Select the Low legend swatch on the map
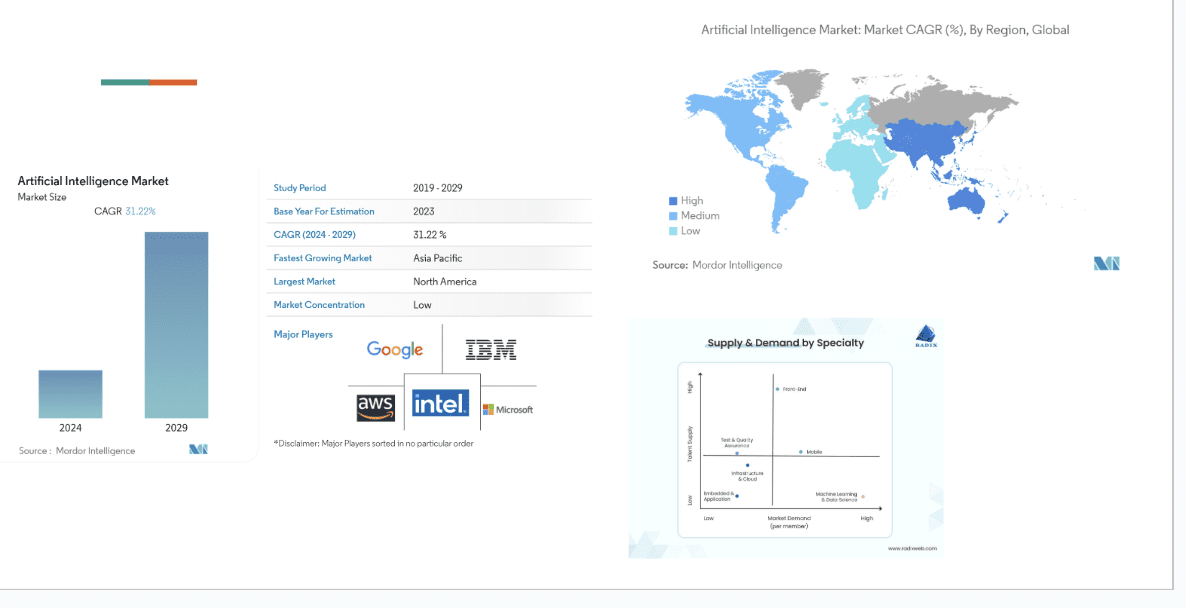Image resolution: width=1186 pixels, height=608 pixels. tap(673, 231)
